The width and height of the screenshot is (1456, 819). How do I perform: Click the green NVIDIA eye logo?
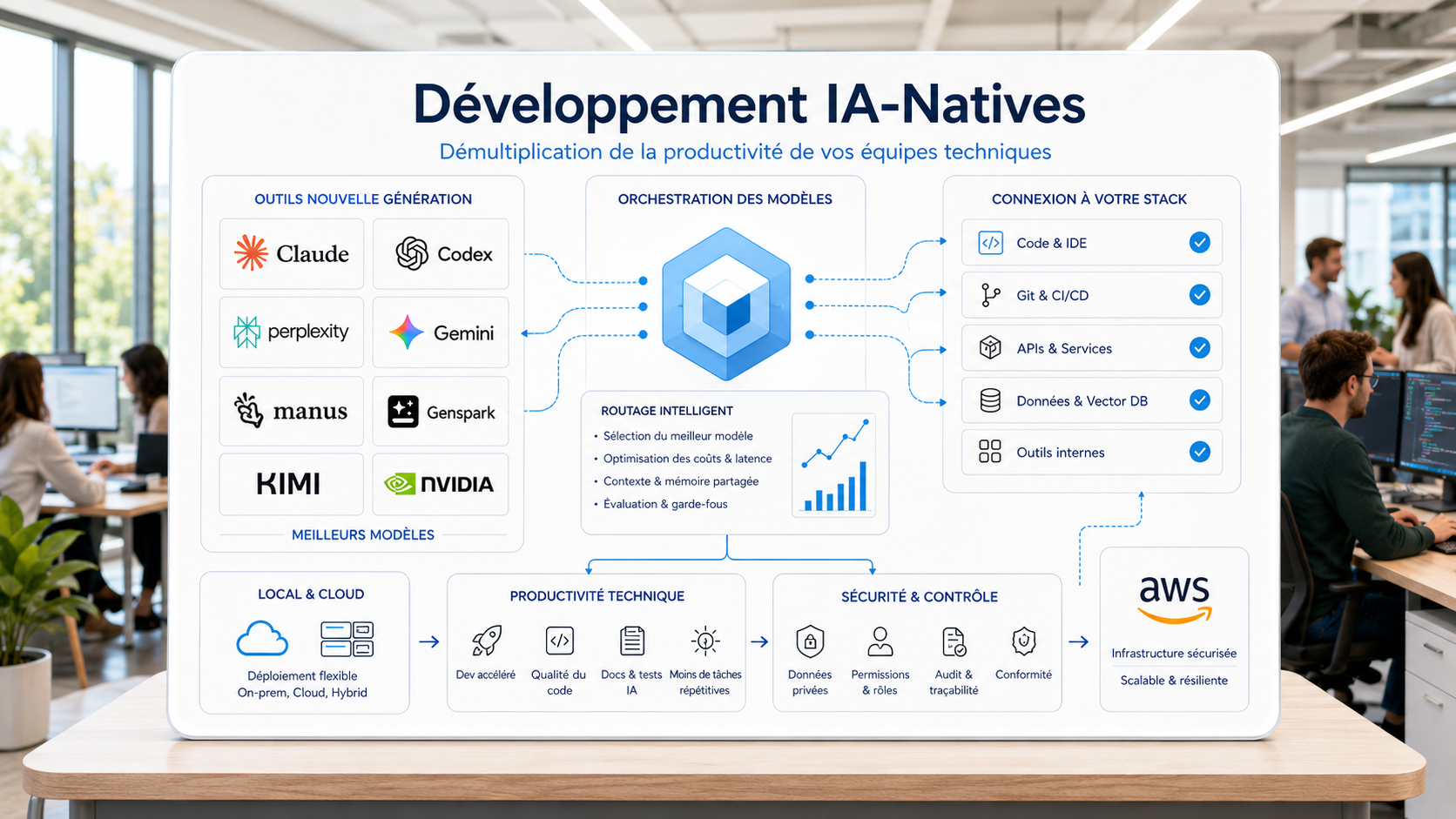click(400, 484)
